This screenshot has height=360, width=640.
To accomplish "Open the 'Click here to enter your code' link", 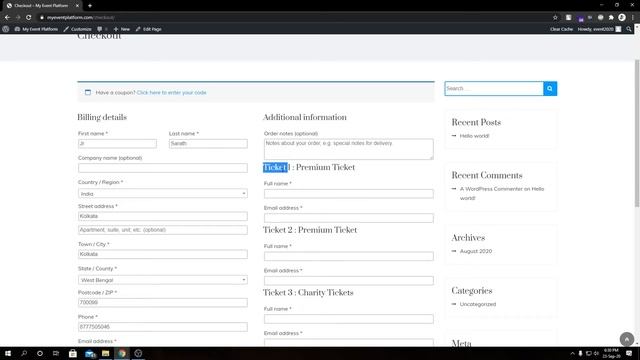I will click(171, 93).
